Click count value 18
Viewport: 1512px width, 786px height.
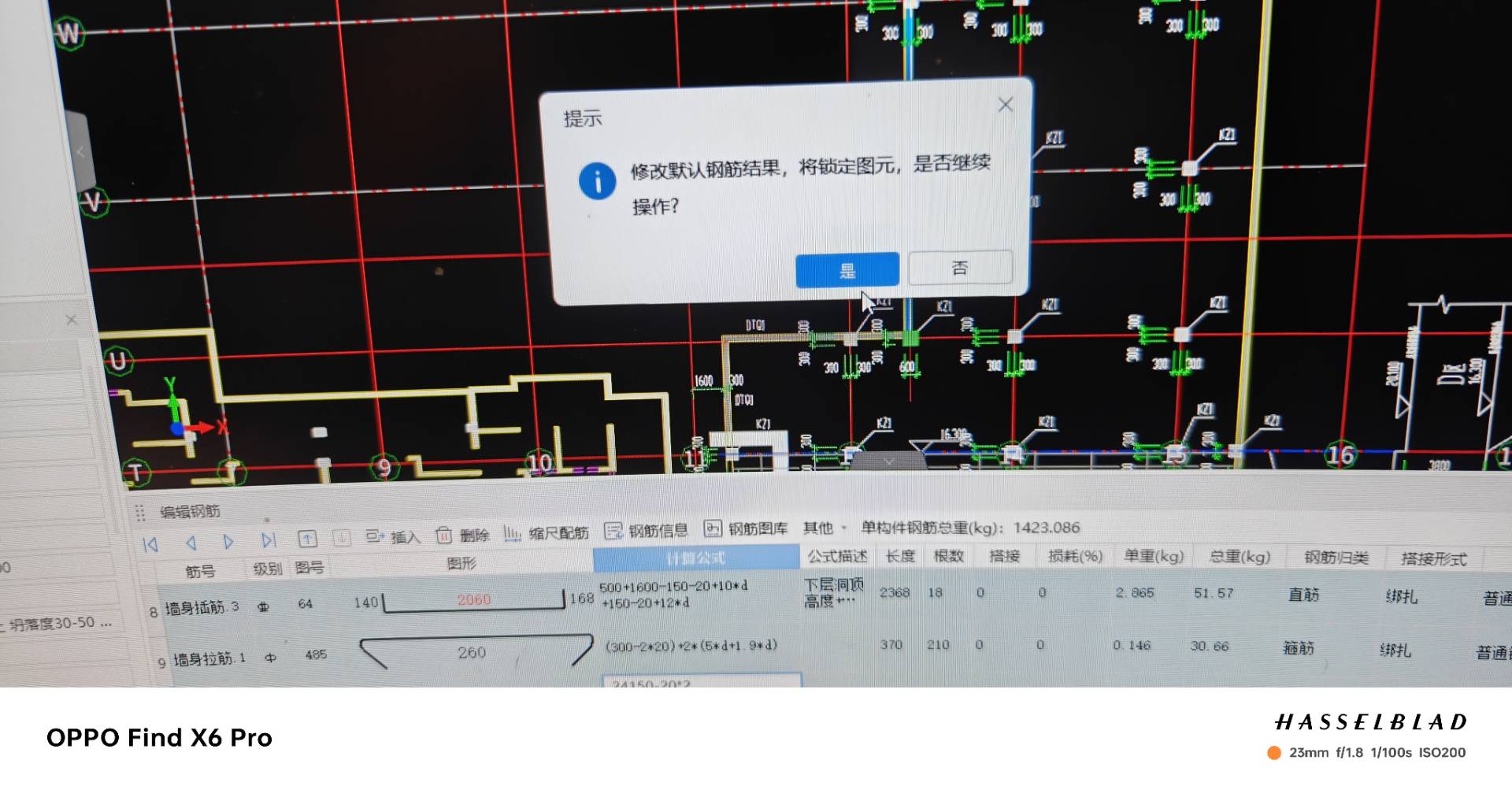pyautogui.click(x=935, y=592)
